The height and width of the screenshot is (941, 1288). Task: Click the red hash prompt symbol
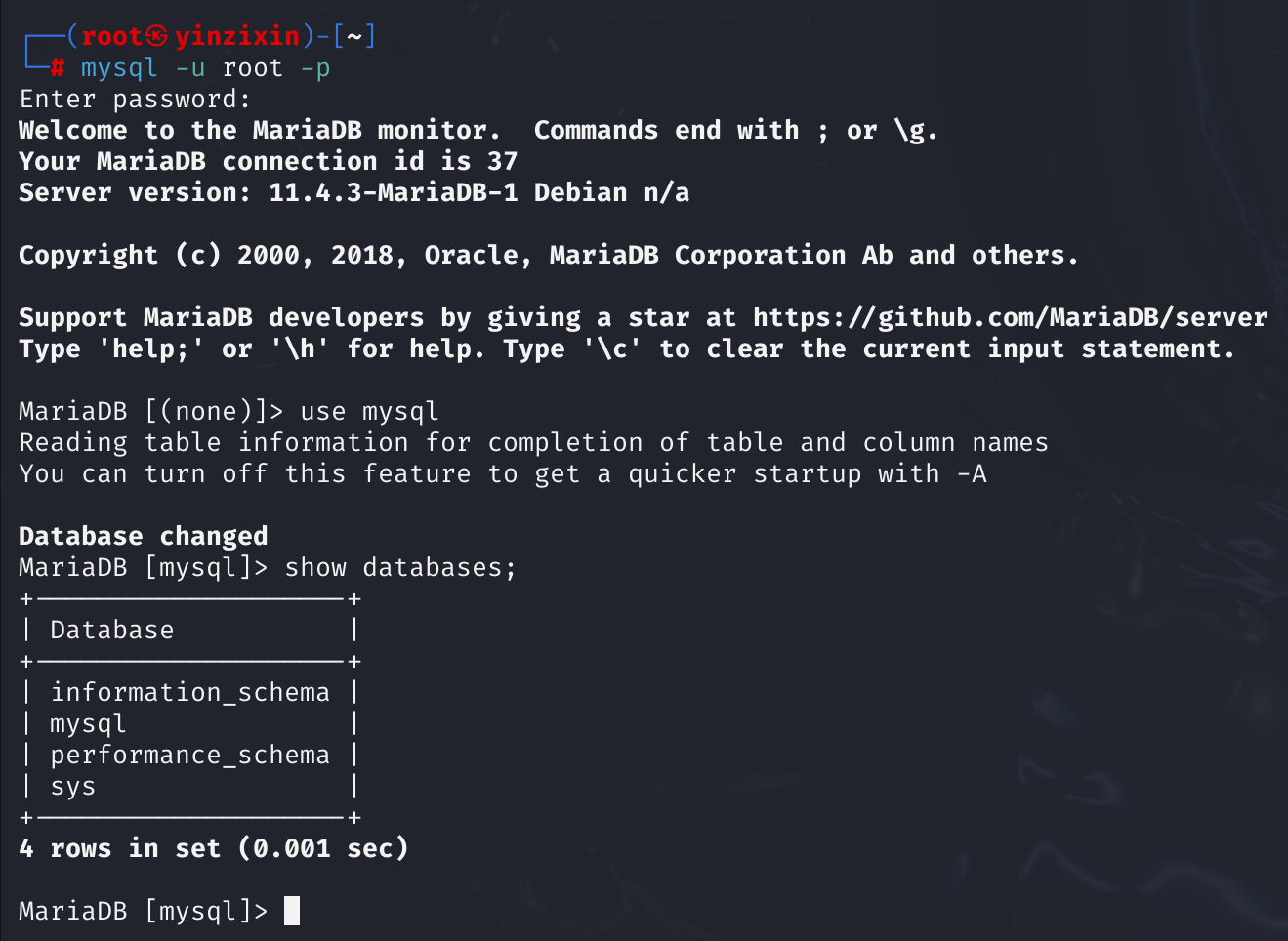click(x=58, y=68)
